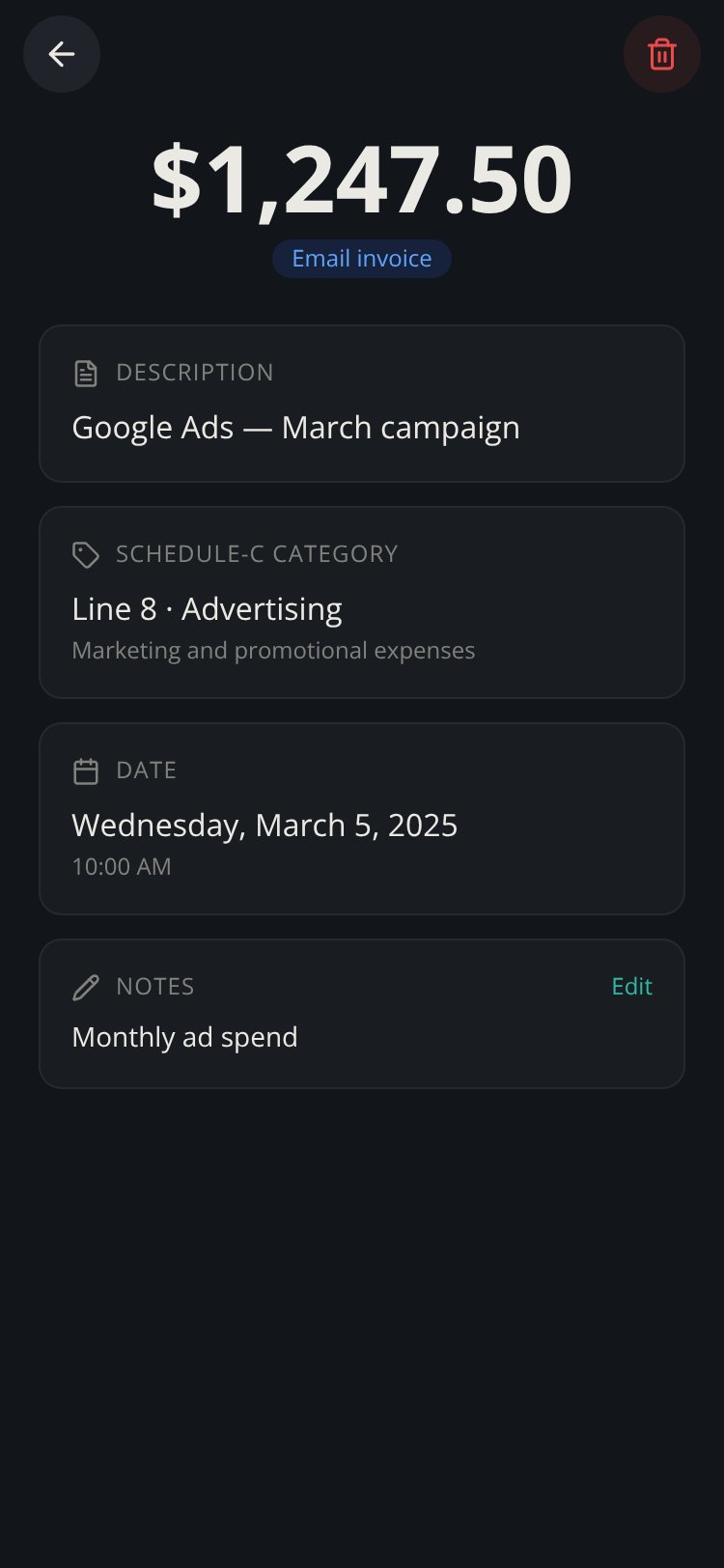This screenshot has width=724, height=1568.
Task: Click the DATE header label
Action: coord(146,770)
